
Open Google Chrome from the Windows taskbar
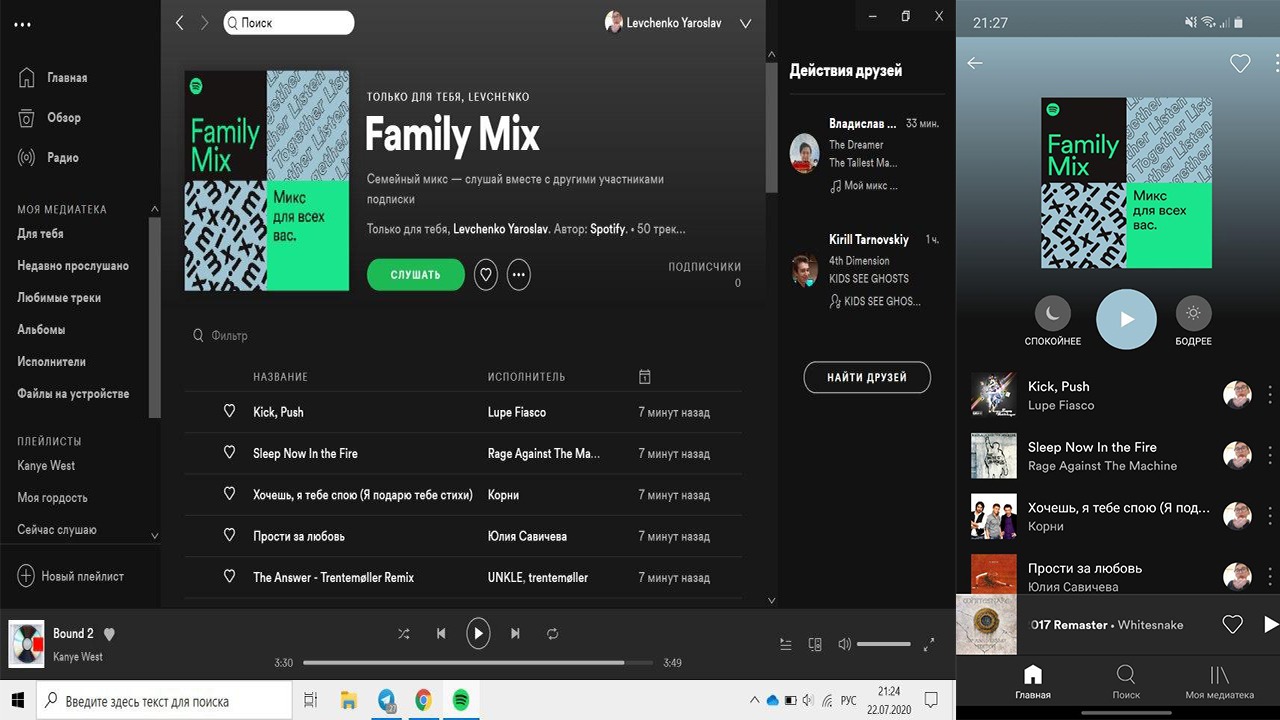coord(424,700)
